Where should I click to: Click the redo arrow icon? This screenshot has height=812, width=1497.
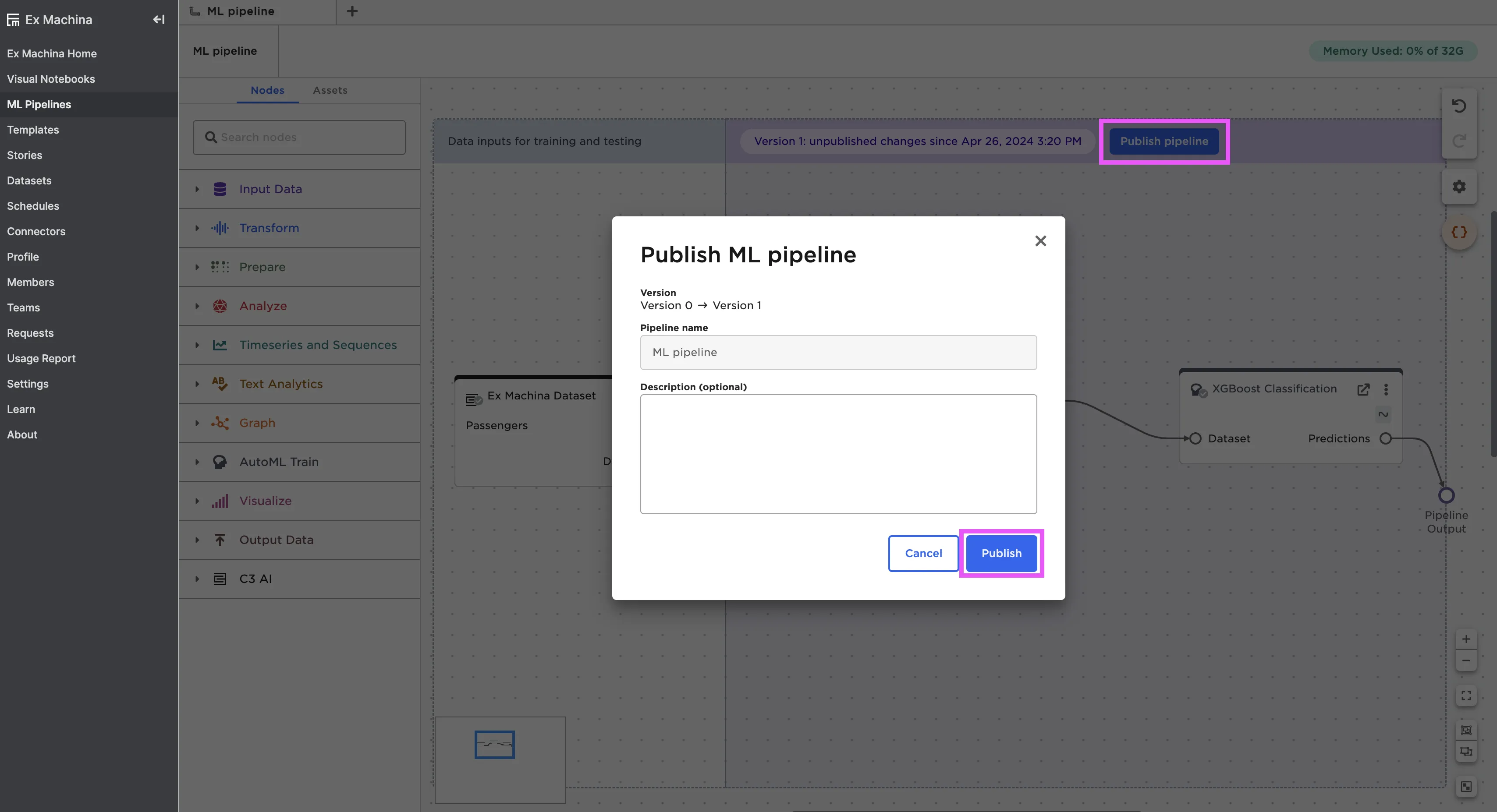click(x=1458, y=141)
